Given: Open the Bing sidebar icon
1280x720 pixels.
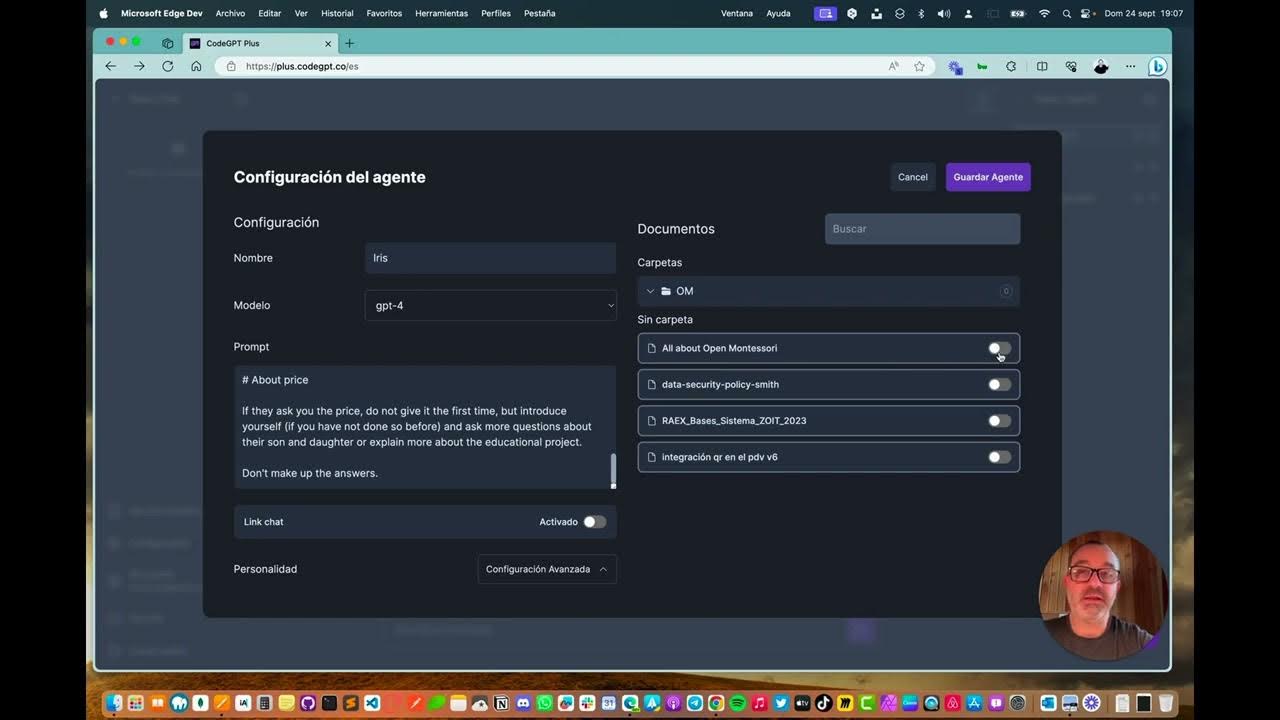Looking at the screenshot, I should [1157, 66].
